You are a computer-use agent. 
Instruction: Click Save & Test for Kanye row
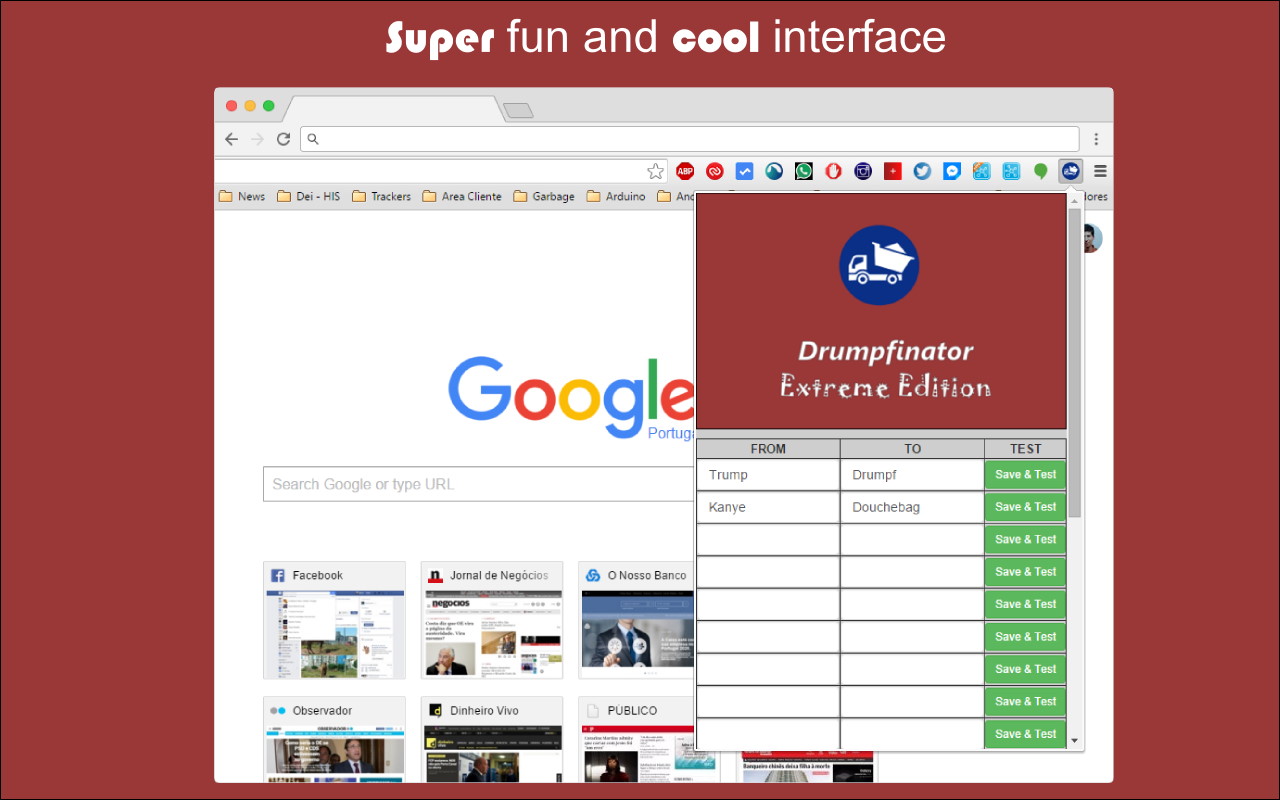click(x=1025, y=507)
